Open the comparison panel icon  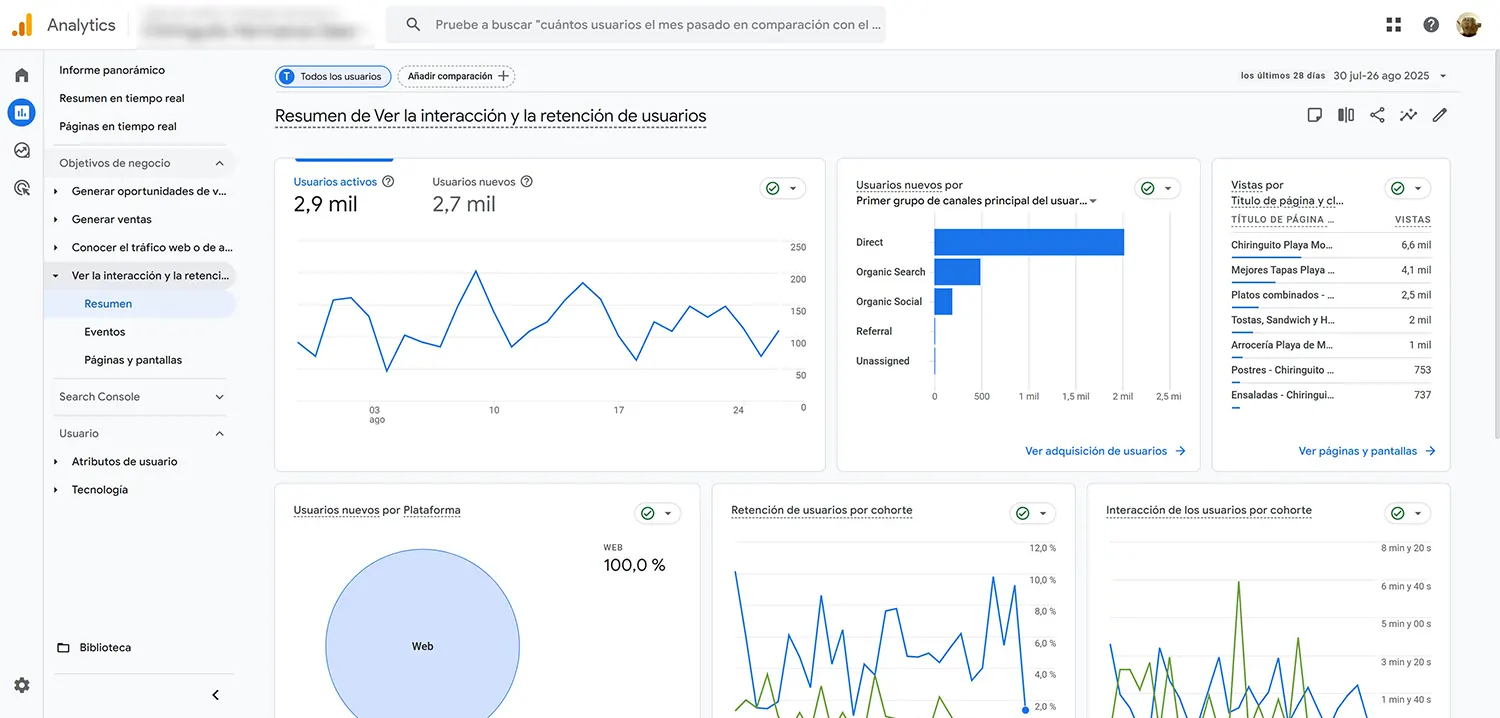click(1345, 114)
